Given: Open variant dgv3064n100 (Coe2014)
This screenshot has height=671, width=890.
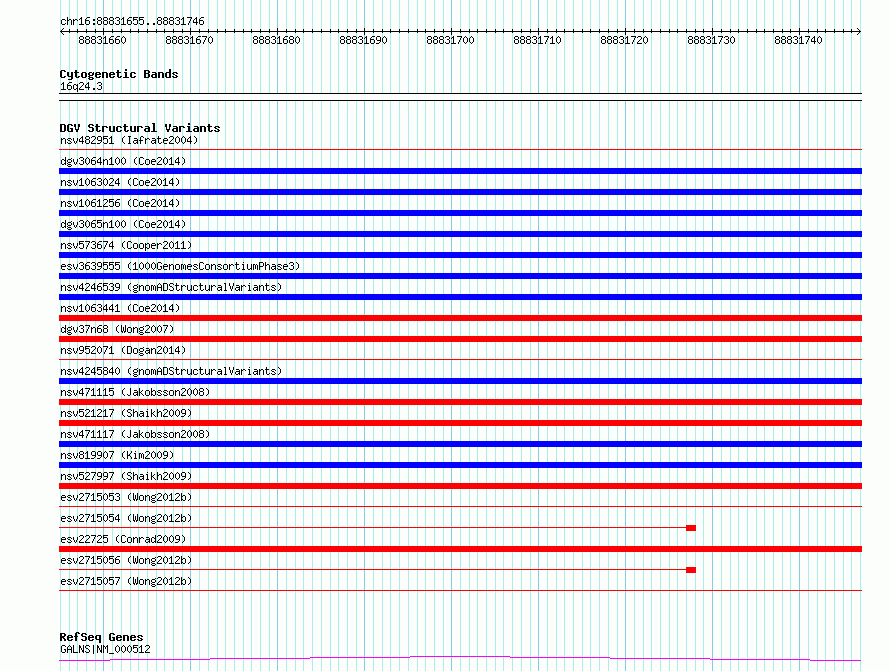Looking at the screenshot, I should (x=123, y=161).
